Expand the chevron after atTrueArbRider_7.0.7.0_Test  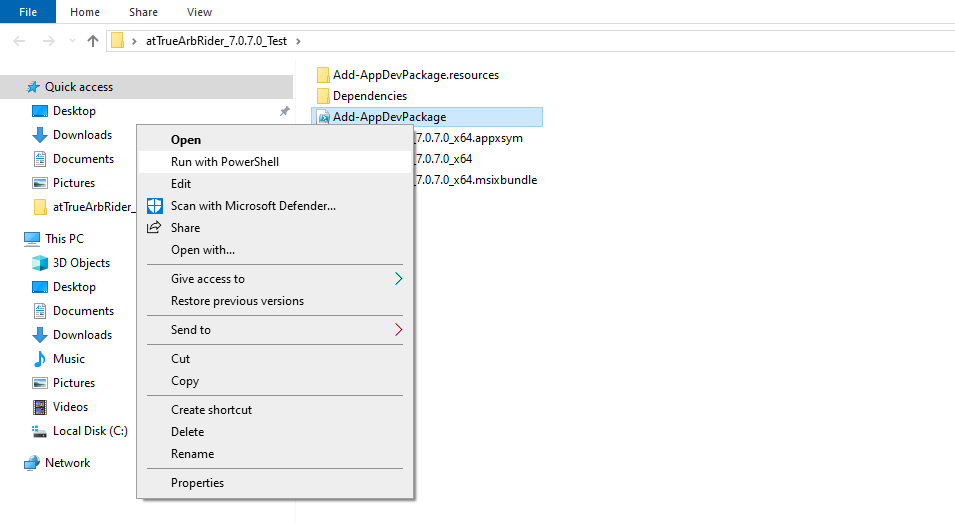298,41
